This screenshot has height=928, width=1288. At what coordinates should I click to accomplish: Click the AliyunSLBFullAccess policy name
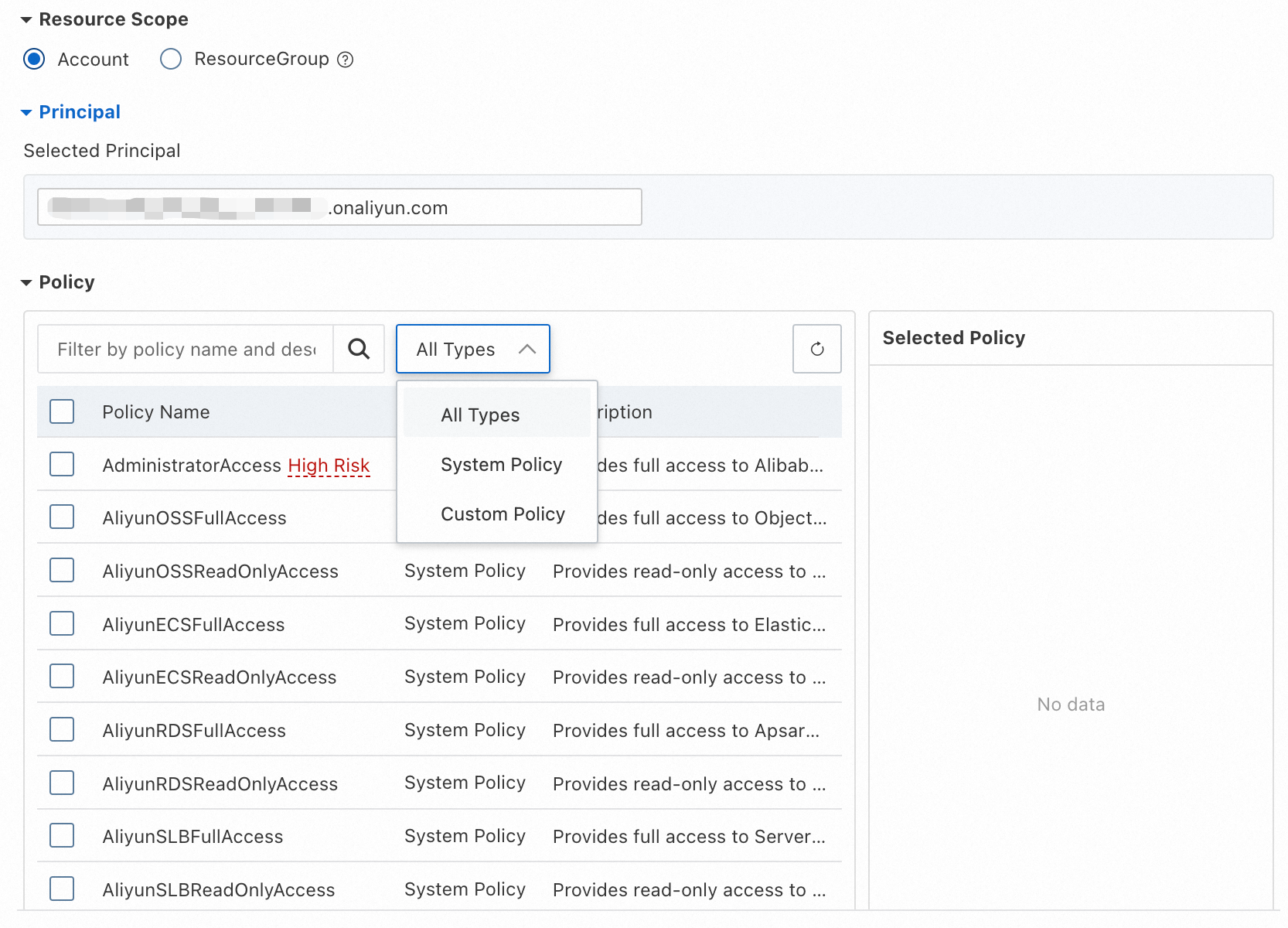[x=193, y=837]
